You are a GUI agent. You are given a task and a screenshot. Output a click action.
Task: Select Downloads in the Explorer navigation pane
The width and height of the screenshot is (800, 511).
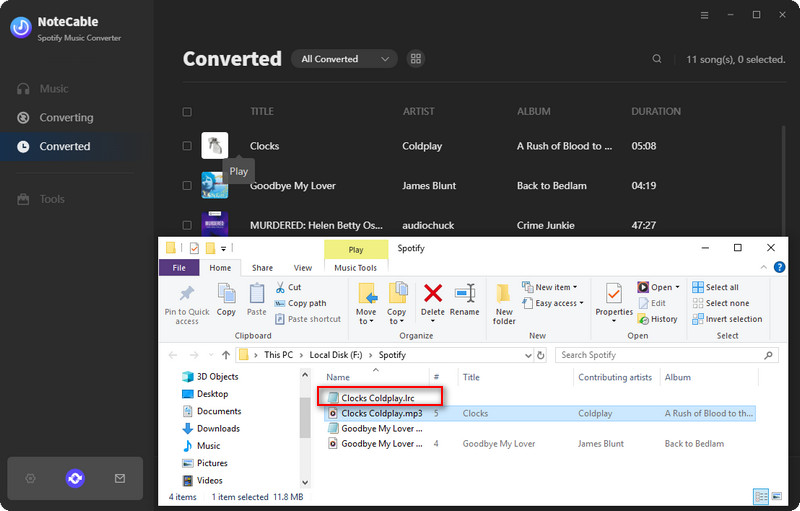[211, 428]
